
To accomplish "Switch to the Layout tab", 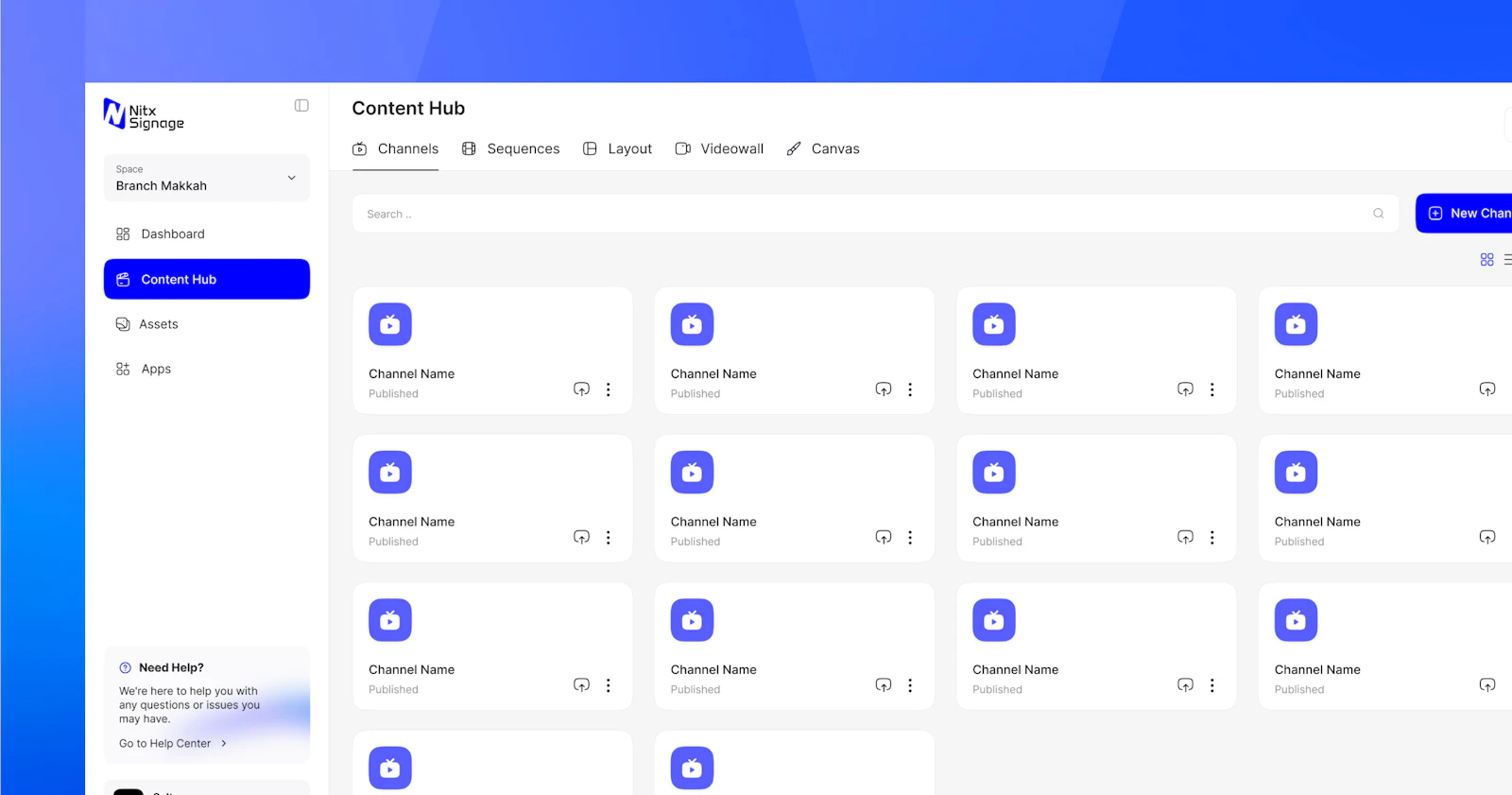I will pos(617,148).
